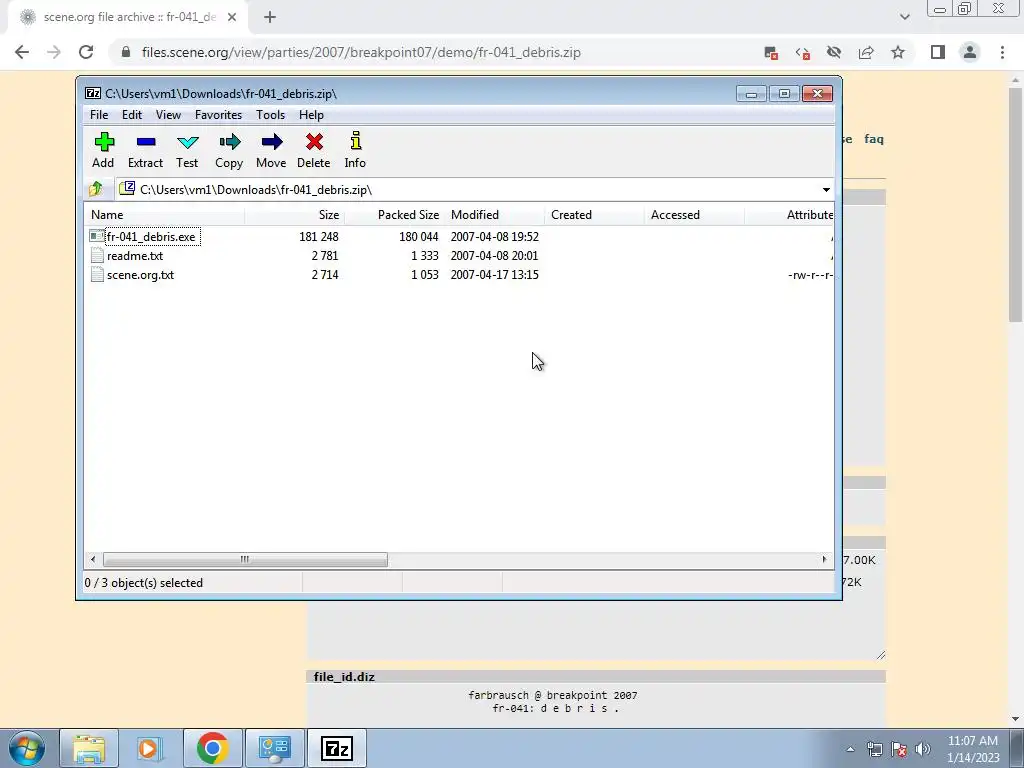
Task: Sort by Modified column header
Action: click(494, 215)
